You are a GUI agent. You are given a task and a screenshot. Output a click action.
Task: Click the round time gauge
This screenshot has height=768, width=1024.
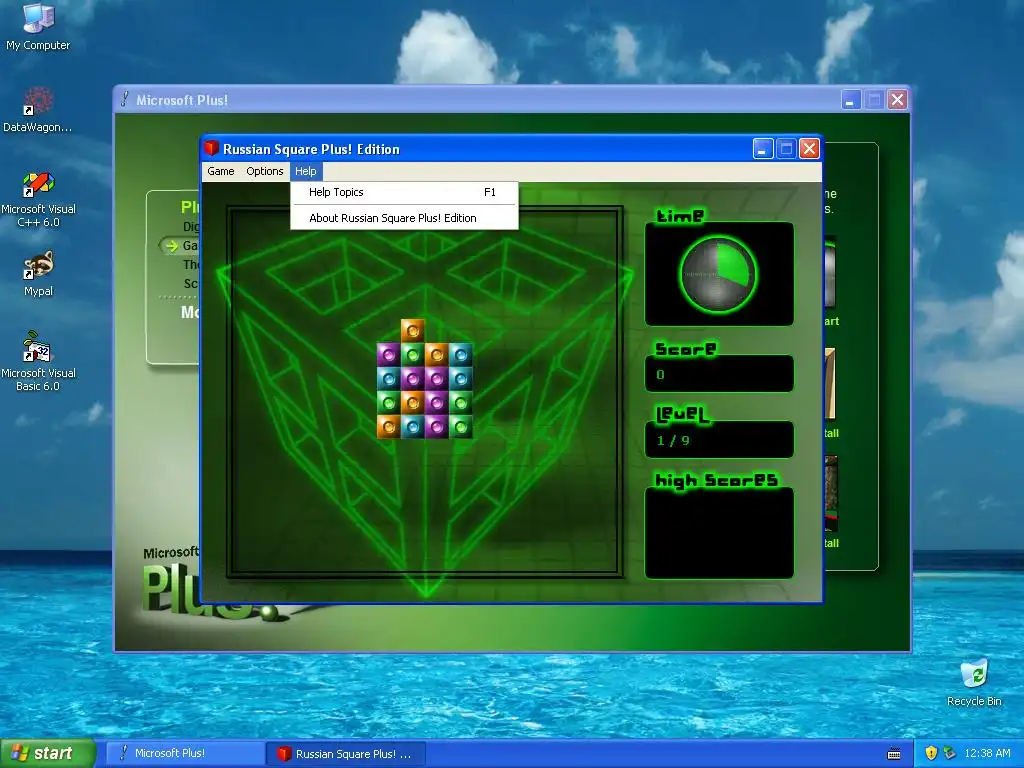pos(718,274)
